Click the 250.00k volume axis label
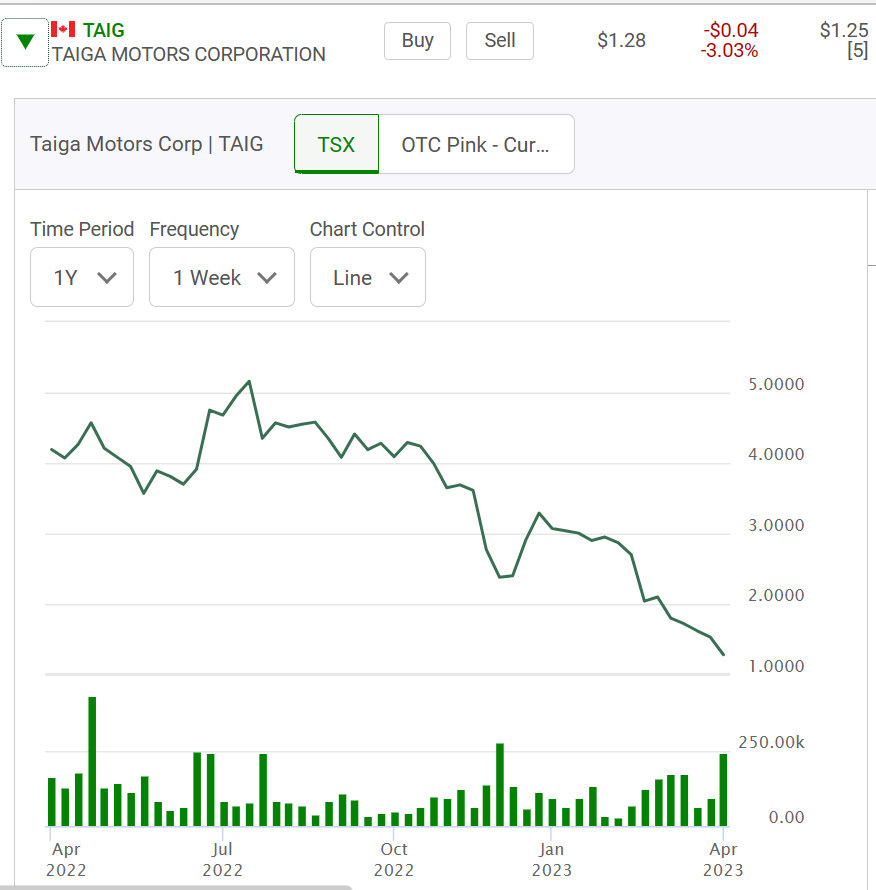Viewport: 876px width, 890px height. point(771,742)
